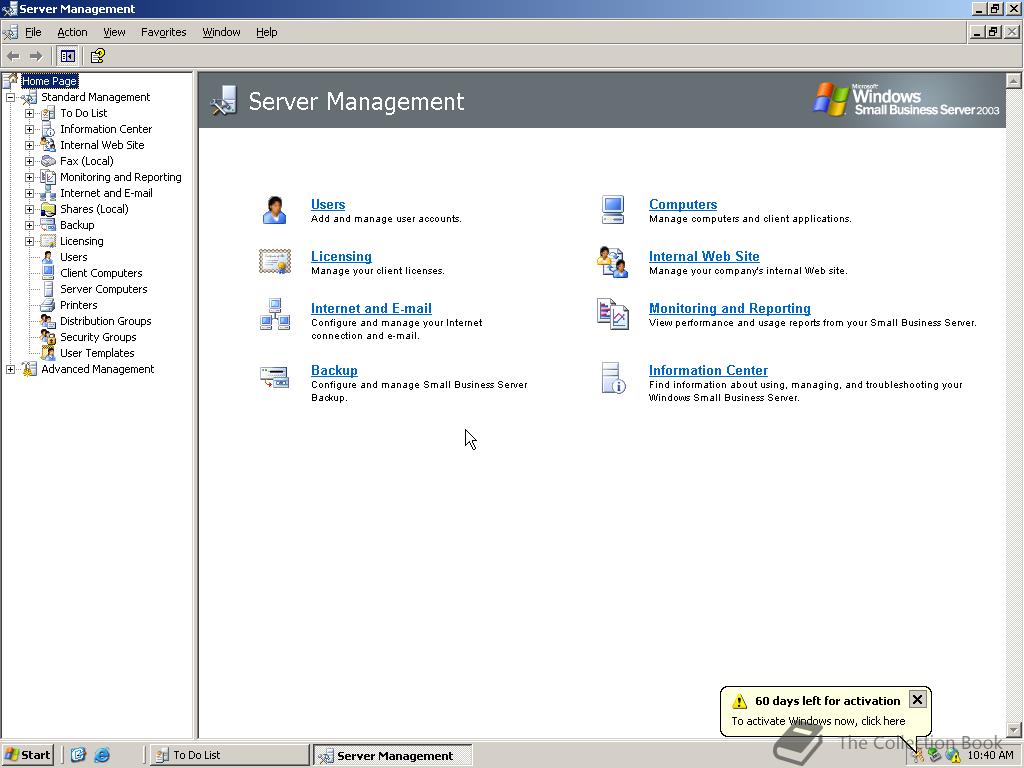This screenshot has height=768, width=1024.
Task: Open the Help menu
Action: coord(266,32)
